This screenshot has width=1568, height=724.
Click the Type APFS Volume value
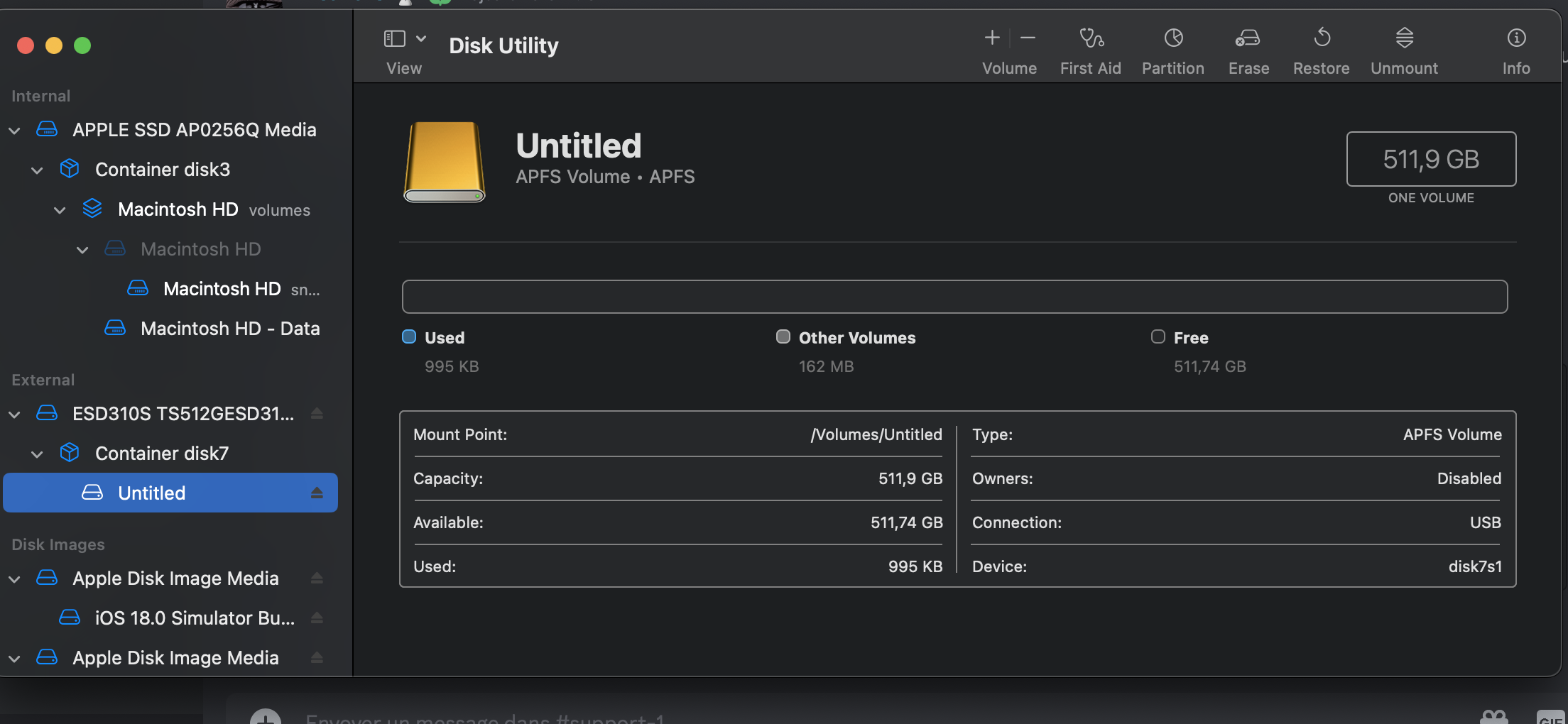[x=1452, y=434]
